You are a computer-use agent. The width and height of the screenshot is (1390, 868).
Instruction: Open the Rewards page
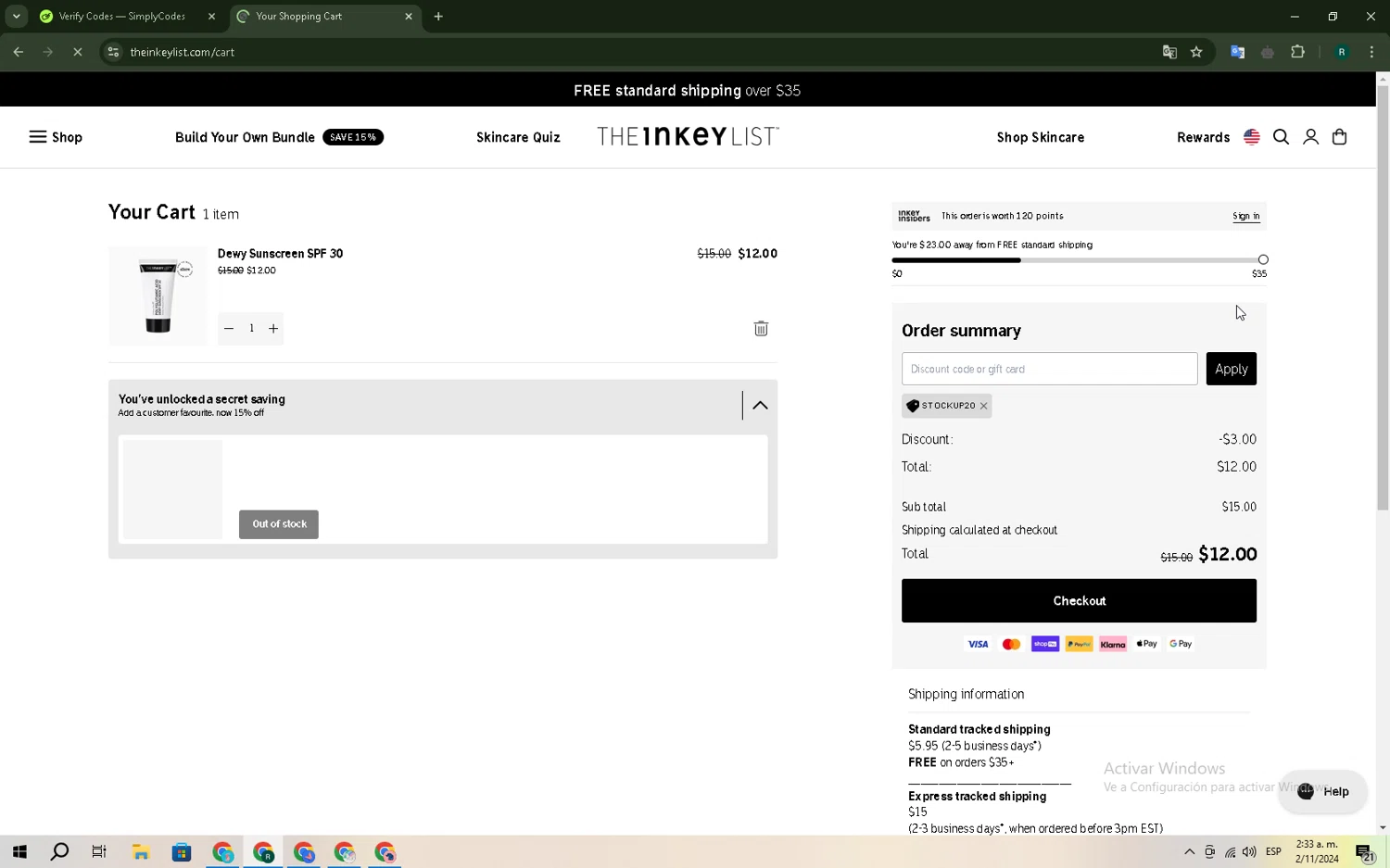click(x=1203, y=137)
